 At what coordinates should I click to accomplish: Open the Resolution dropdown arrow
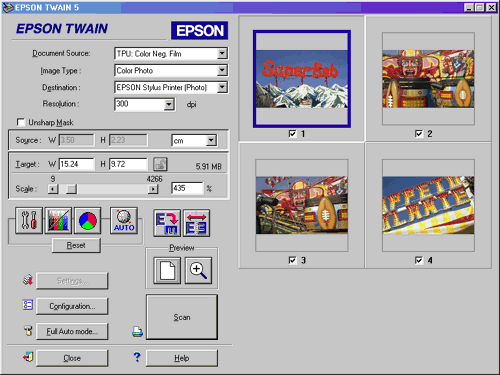[169, 104]
